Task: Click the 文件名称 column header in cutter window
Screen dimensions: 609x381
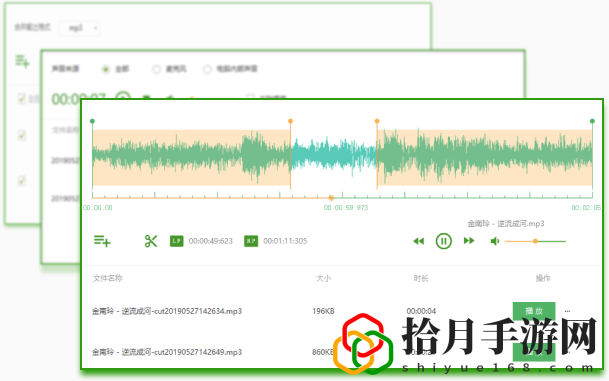Action: 108,278
